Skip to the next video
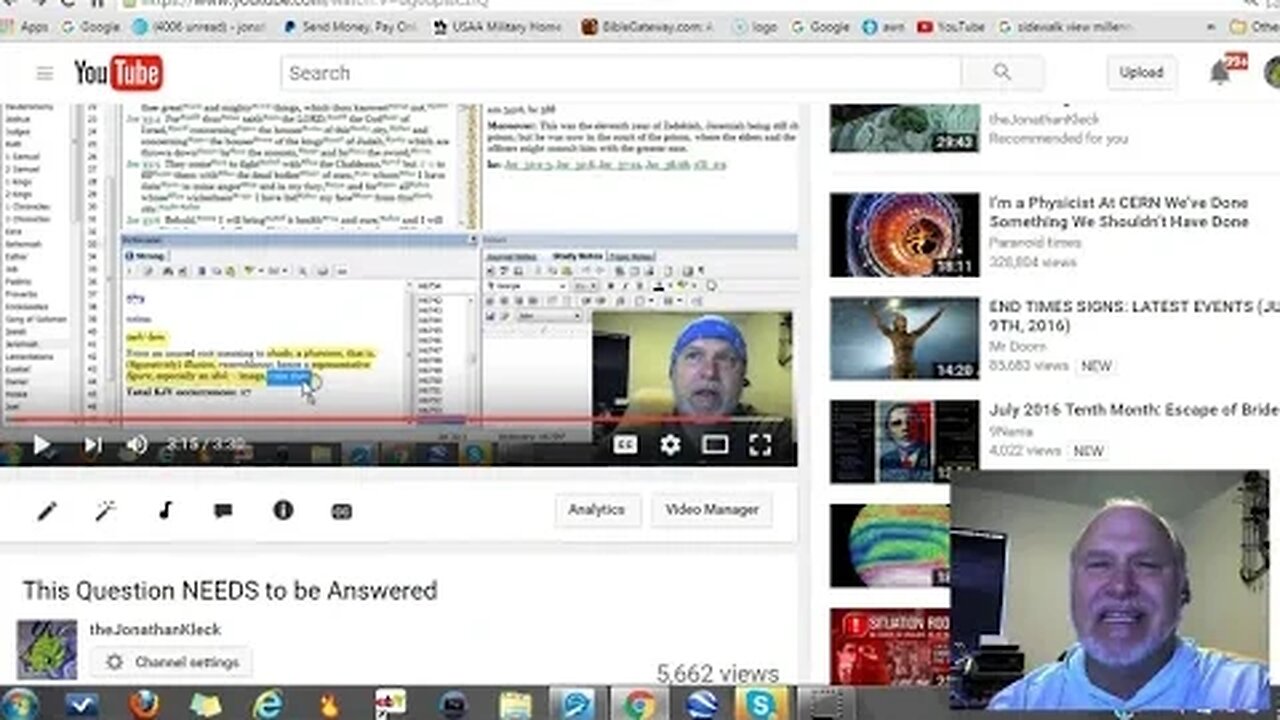The width and height of the screenshot is (1280, 720). tap(92, 445)
